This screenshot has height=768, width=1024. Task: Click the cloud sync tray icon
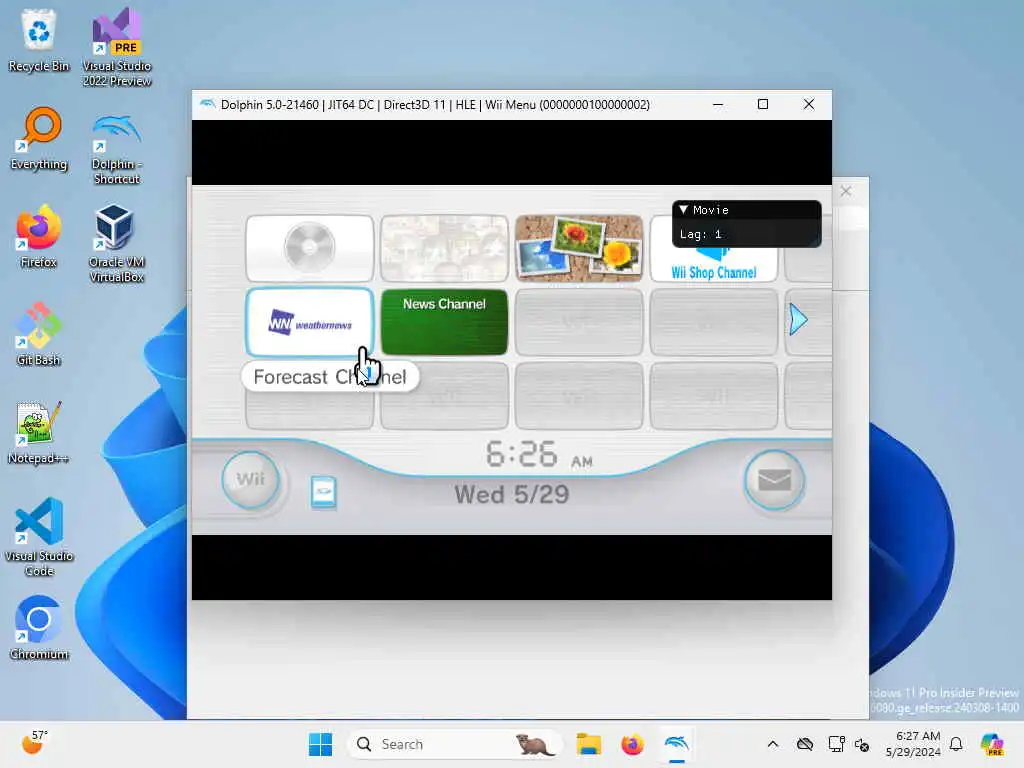[x=805, y=744]
